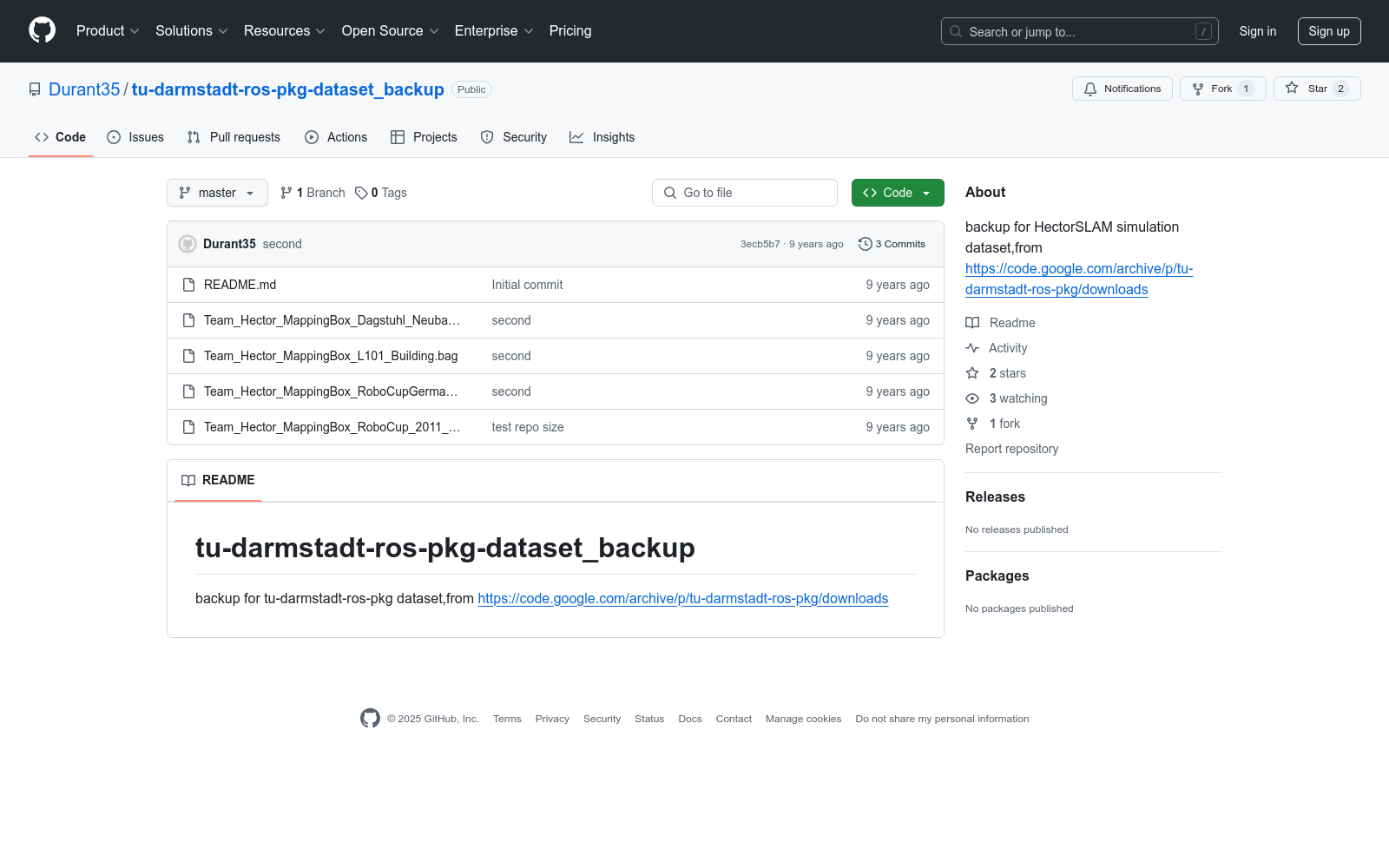The height and width of the screenshot is (868, 1389).
Task: Click the Sign up button
Action: click(1329, 31)
